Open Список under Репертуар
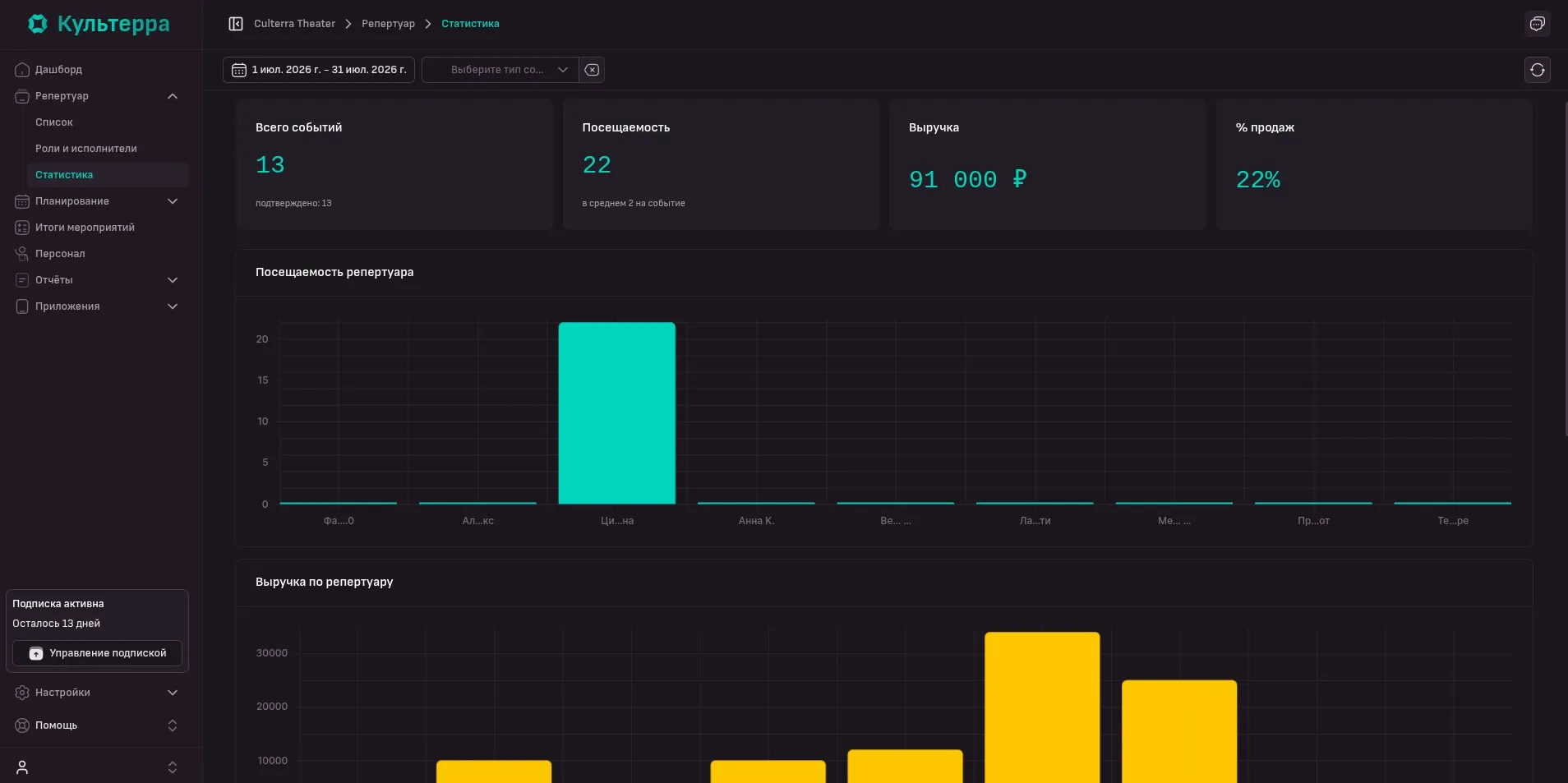Screen dimensions: 1568x783 coord(54,122)
